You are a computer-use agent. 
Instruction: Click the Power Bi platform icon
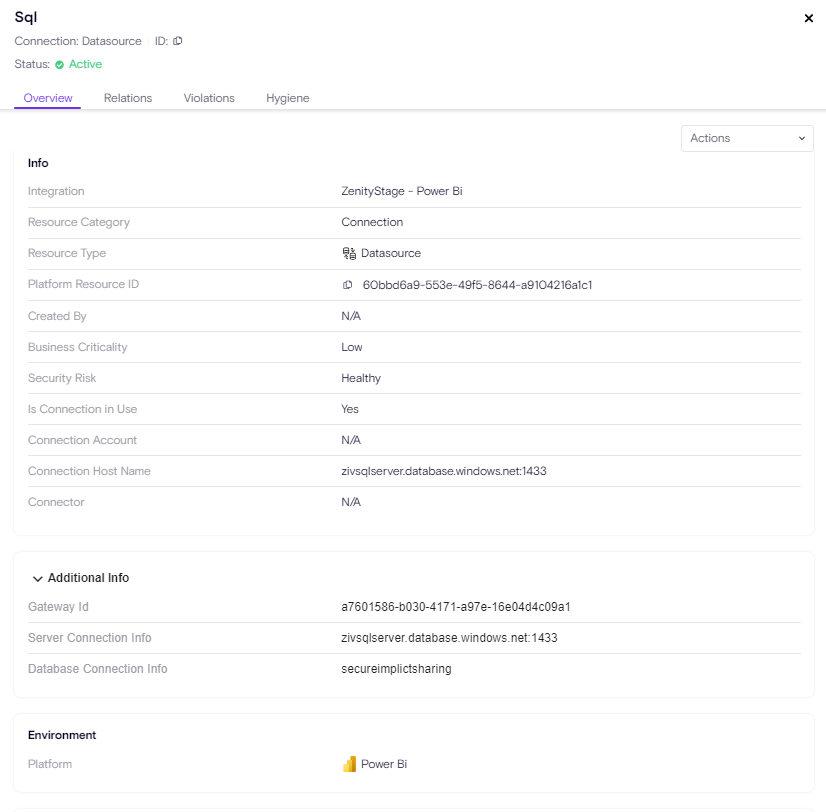[x=349, y=765]
